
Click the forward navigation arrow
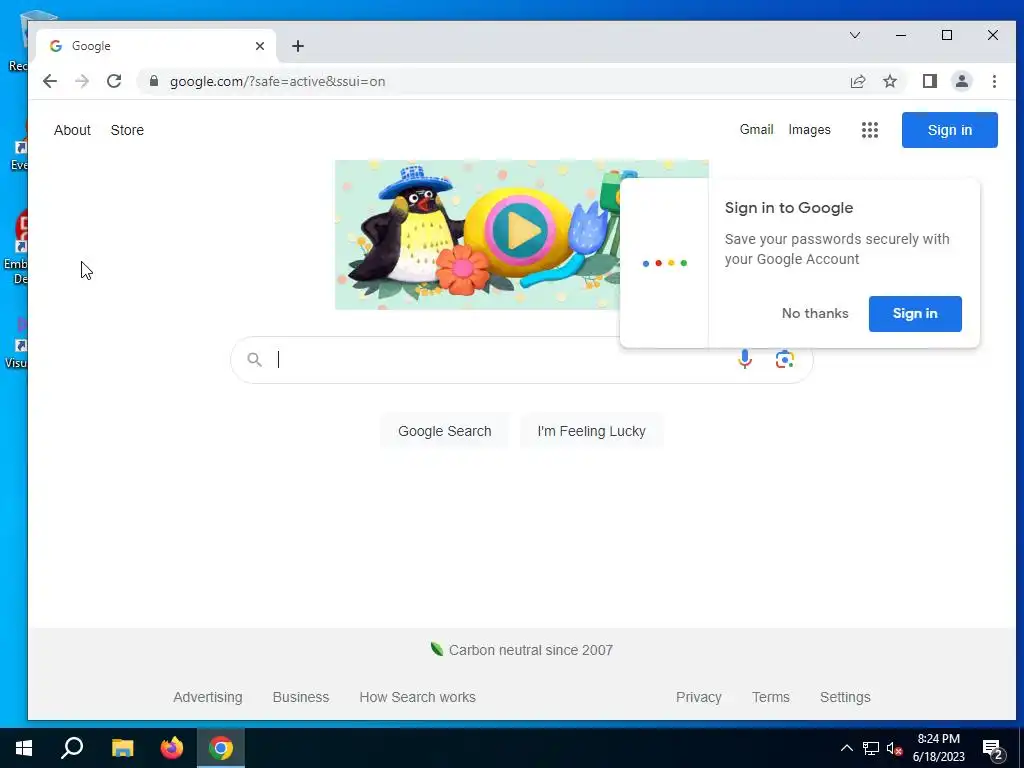pyautogui.click(x=82, y=81)
